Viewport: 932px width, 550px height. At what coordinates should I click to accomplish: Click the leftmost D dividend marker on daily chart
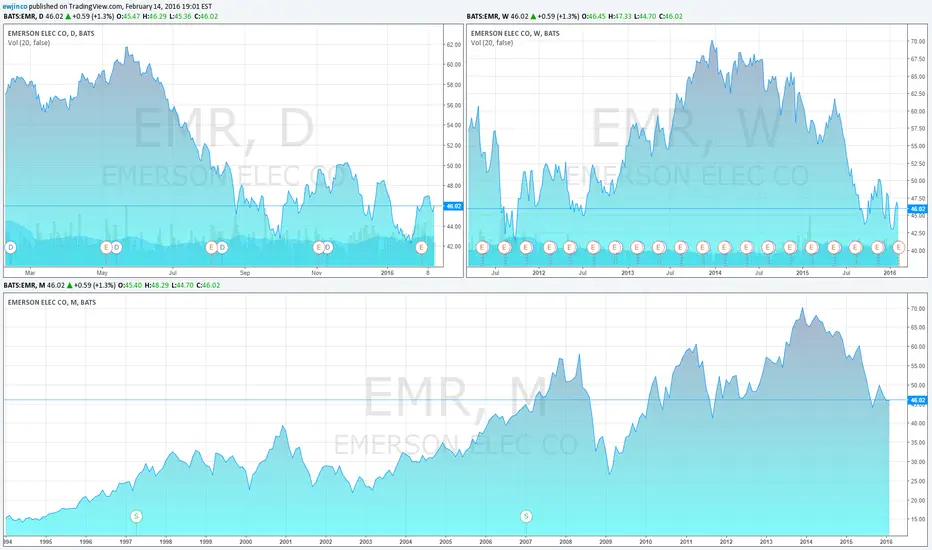(10, 247)
